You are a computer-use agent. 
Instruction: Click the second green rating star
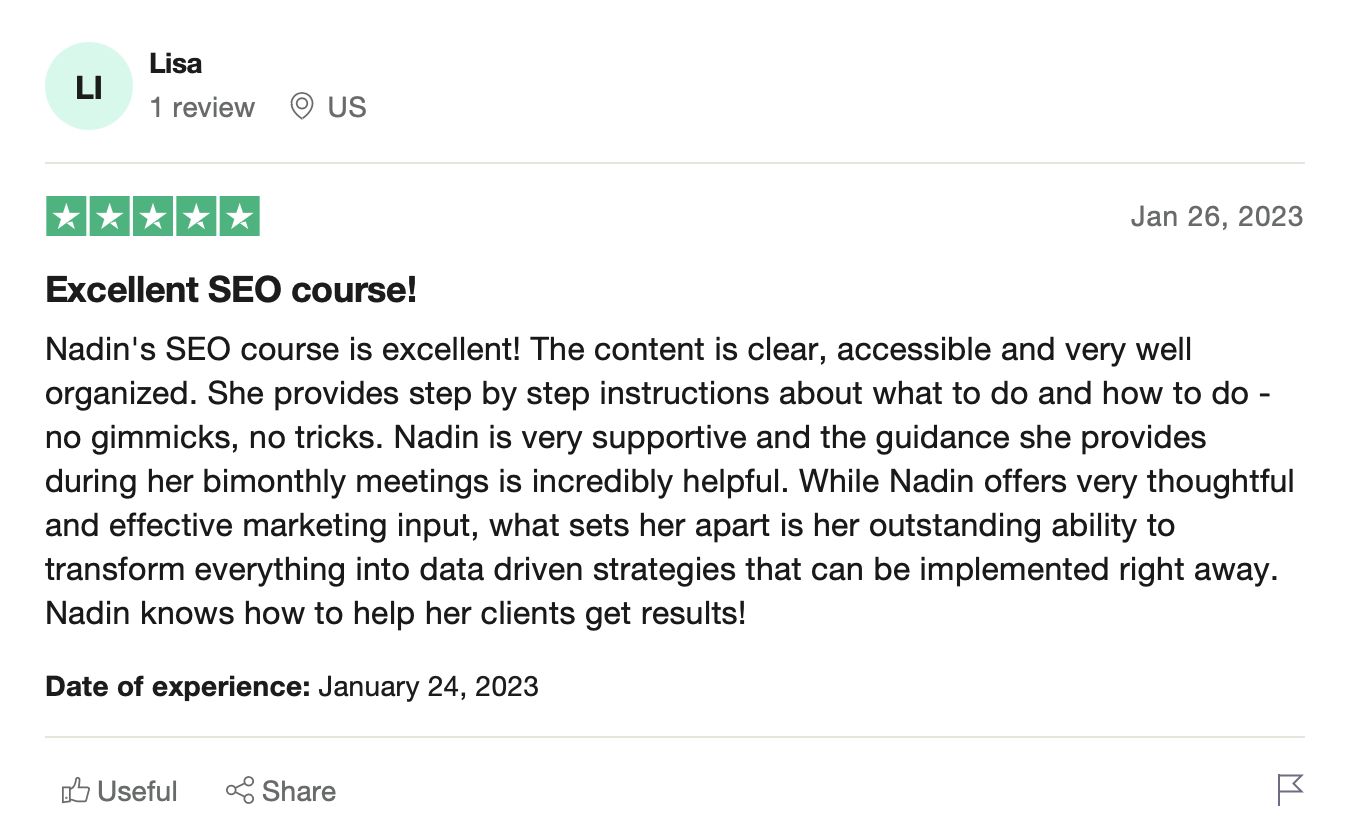109,217
